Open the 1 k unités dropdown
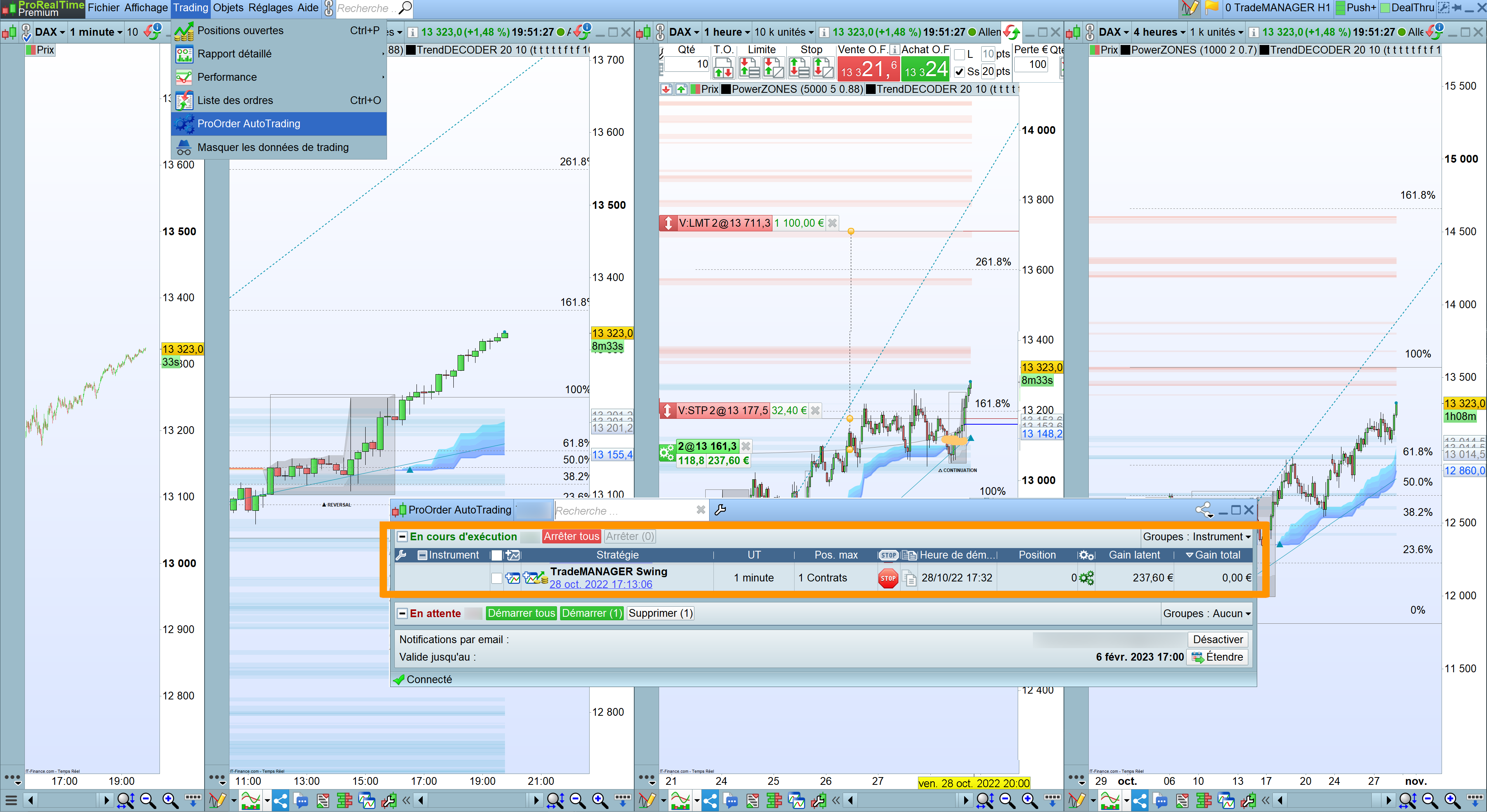 (x=1216, y=32)
